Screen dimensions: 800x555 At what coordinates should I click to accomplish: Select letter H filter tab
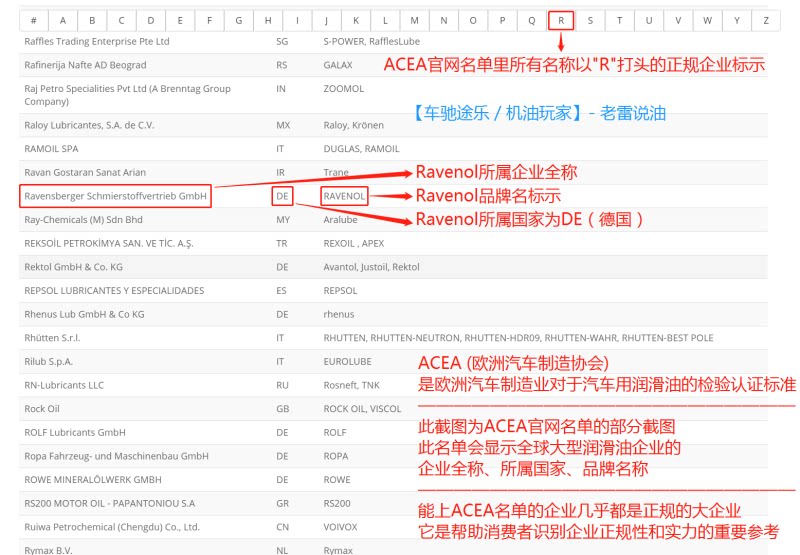268,20
